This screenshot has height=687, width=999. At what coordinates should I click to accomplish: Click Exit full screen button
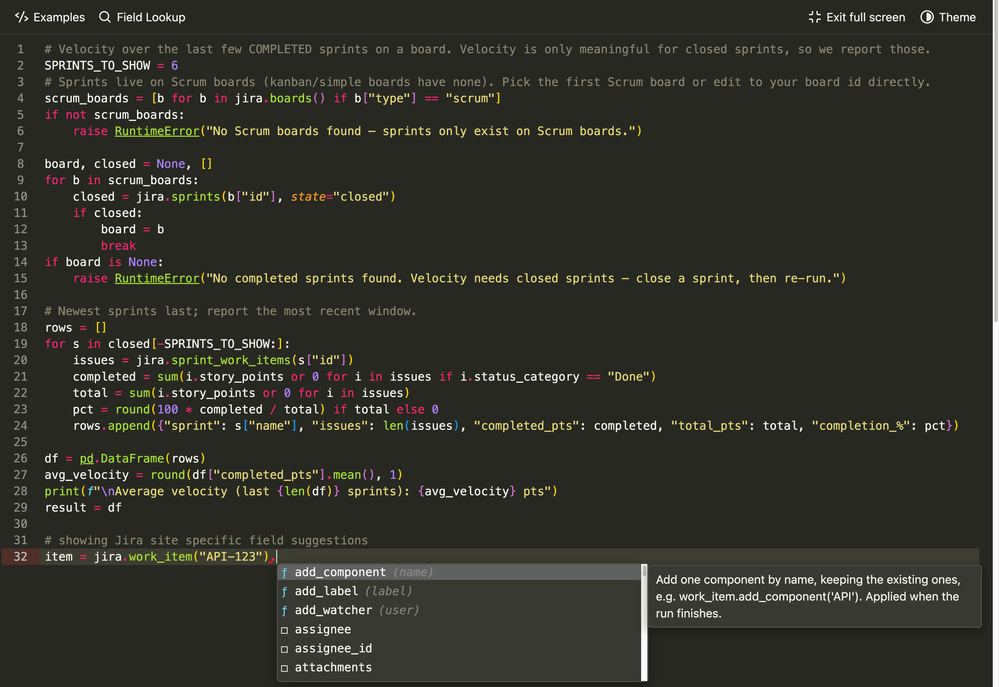[856, 17]
